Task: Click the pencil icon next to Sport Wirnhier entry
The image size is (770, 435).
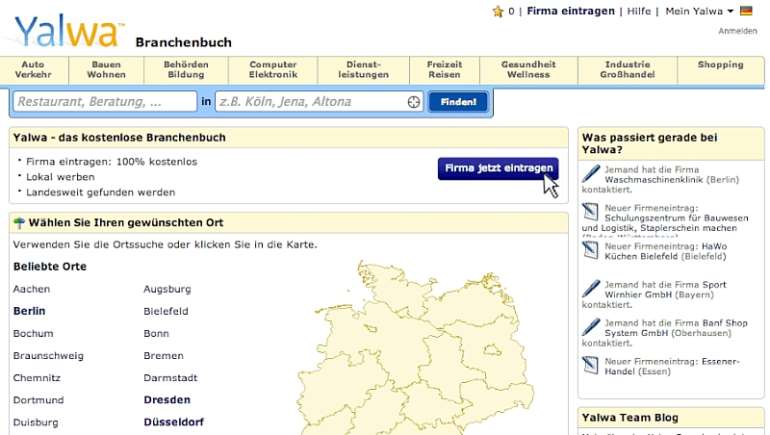Action: pos(591,288)
